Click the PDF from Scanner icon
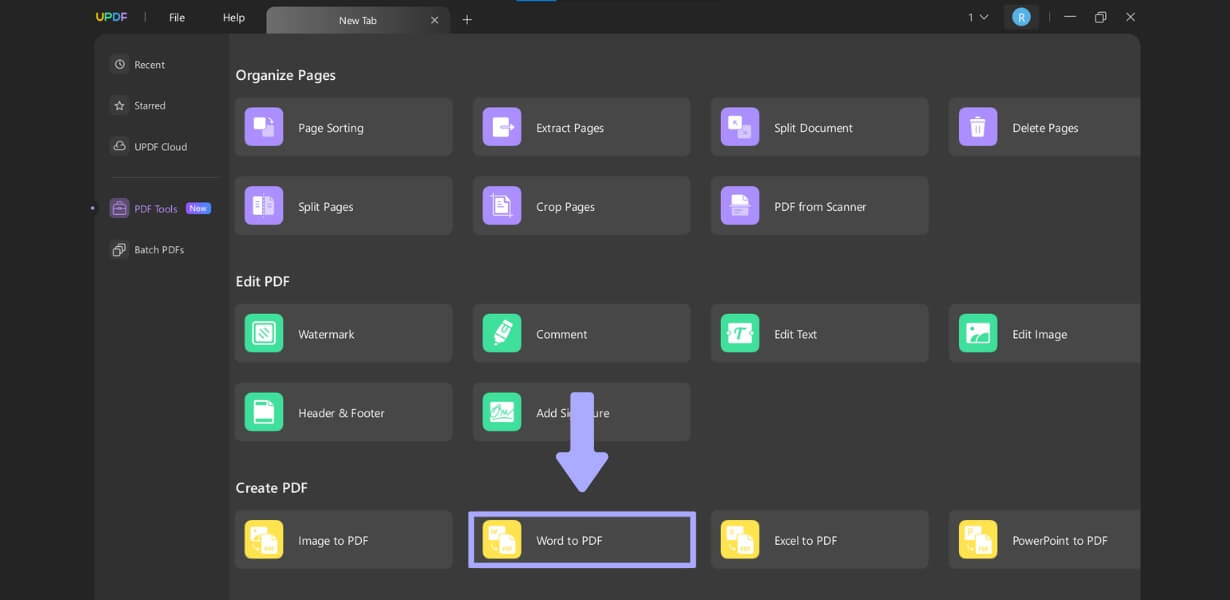This screenshot has width=1230, height=600. [740, 206]
